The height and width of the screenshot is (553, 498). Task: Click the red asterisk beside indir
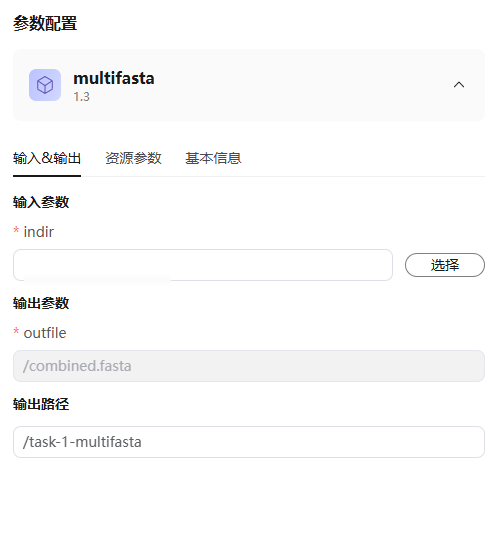point(16,231)
